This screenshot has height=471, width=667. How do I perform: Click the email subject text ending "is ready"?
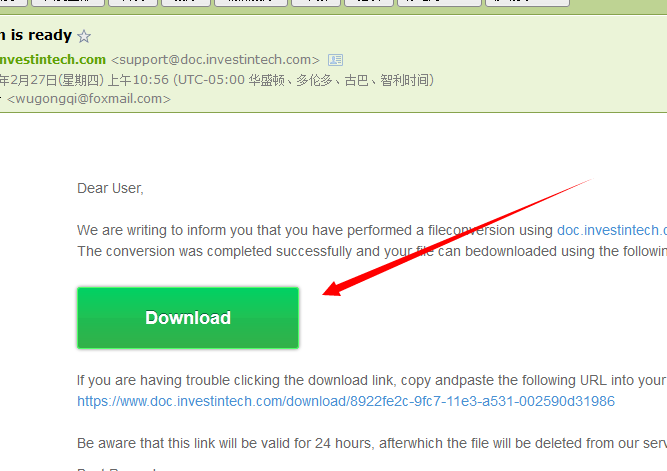pos(36,35)
